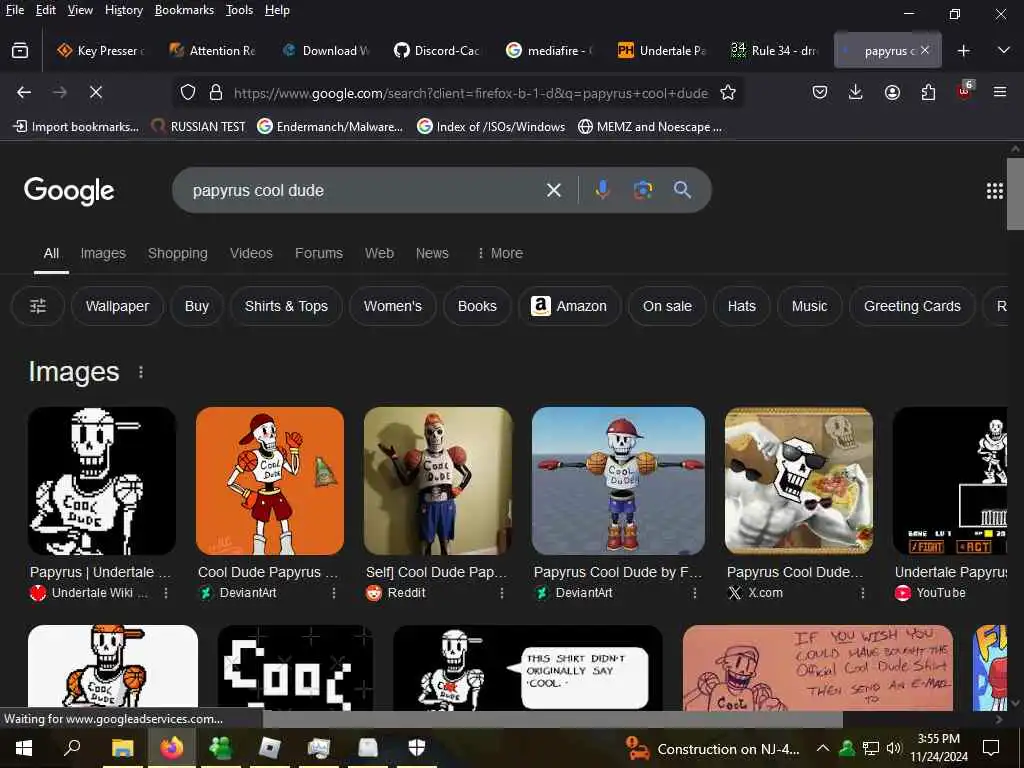This screenshot has width=1024, height=768.
Task: Open the Windows Start menu
Action: click(x=24, y=748)
